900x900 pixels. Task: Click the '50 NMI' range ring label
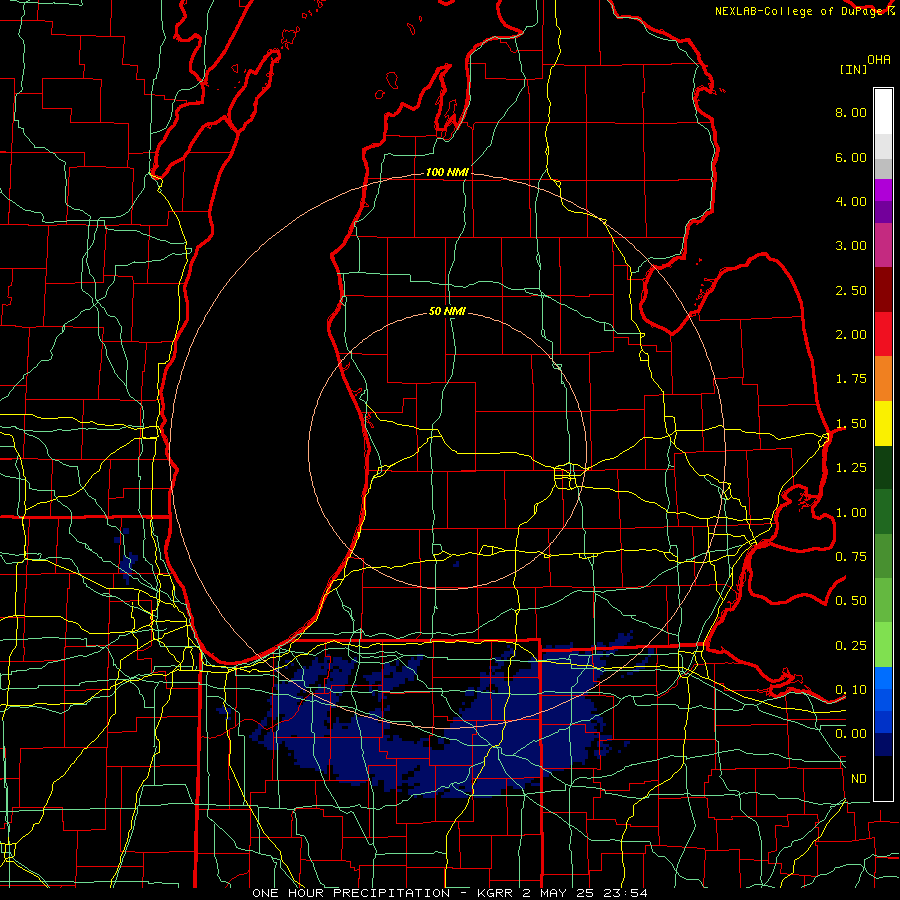point(447,311)
